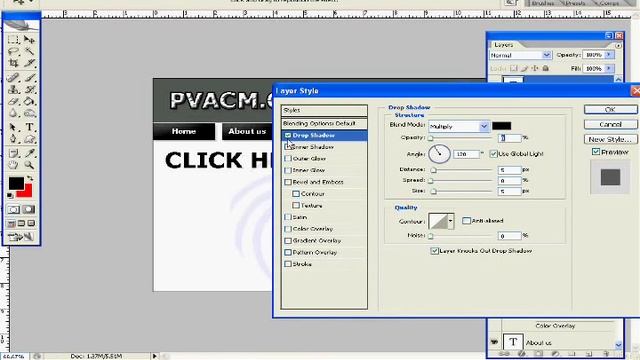640x360 pixels.
Task: Select the Dodge tool
Action: 29,113
